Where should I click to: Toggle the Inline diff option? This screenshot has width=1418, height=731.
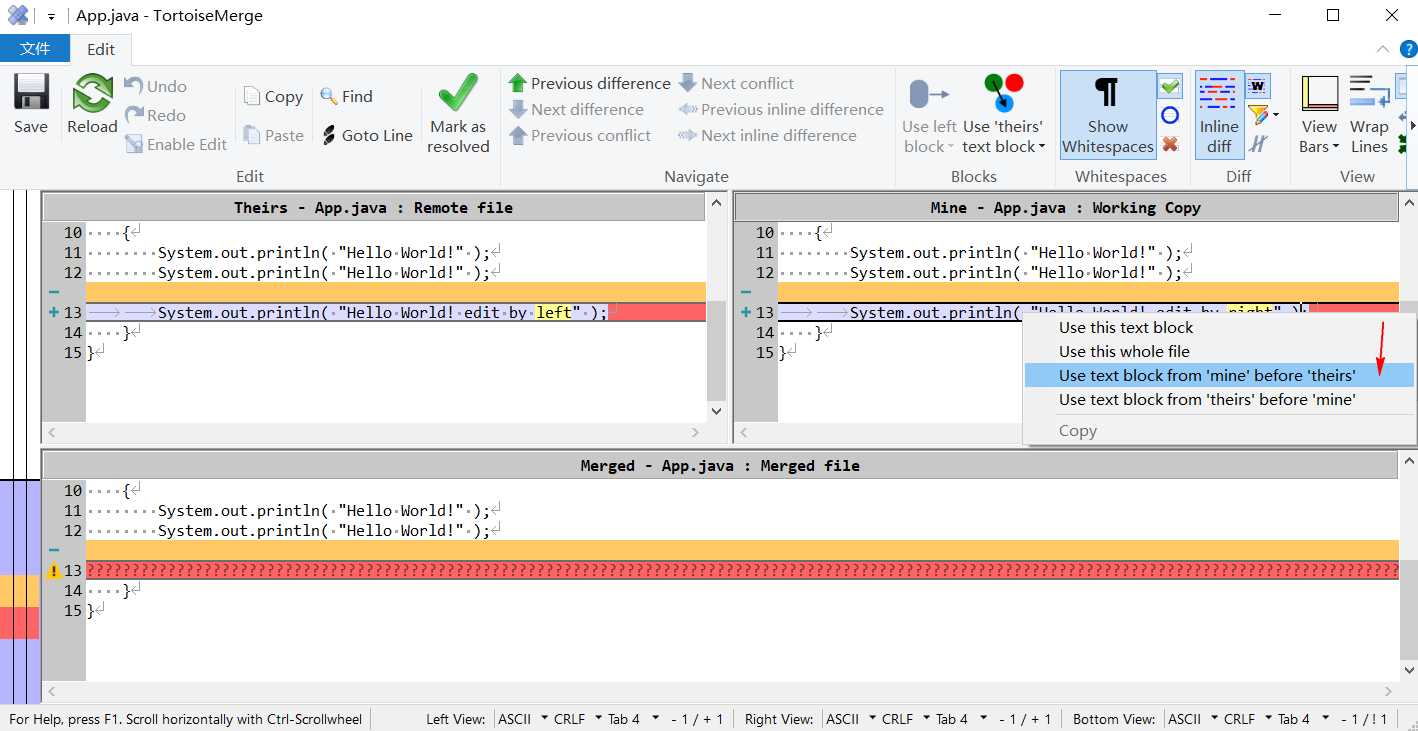(x=1219, y=115)
